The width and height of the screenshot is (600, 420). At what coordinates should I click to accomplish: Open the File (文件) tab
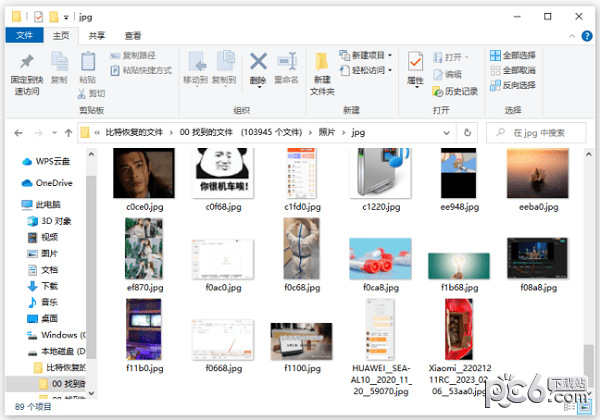tap(24, 36)
